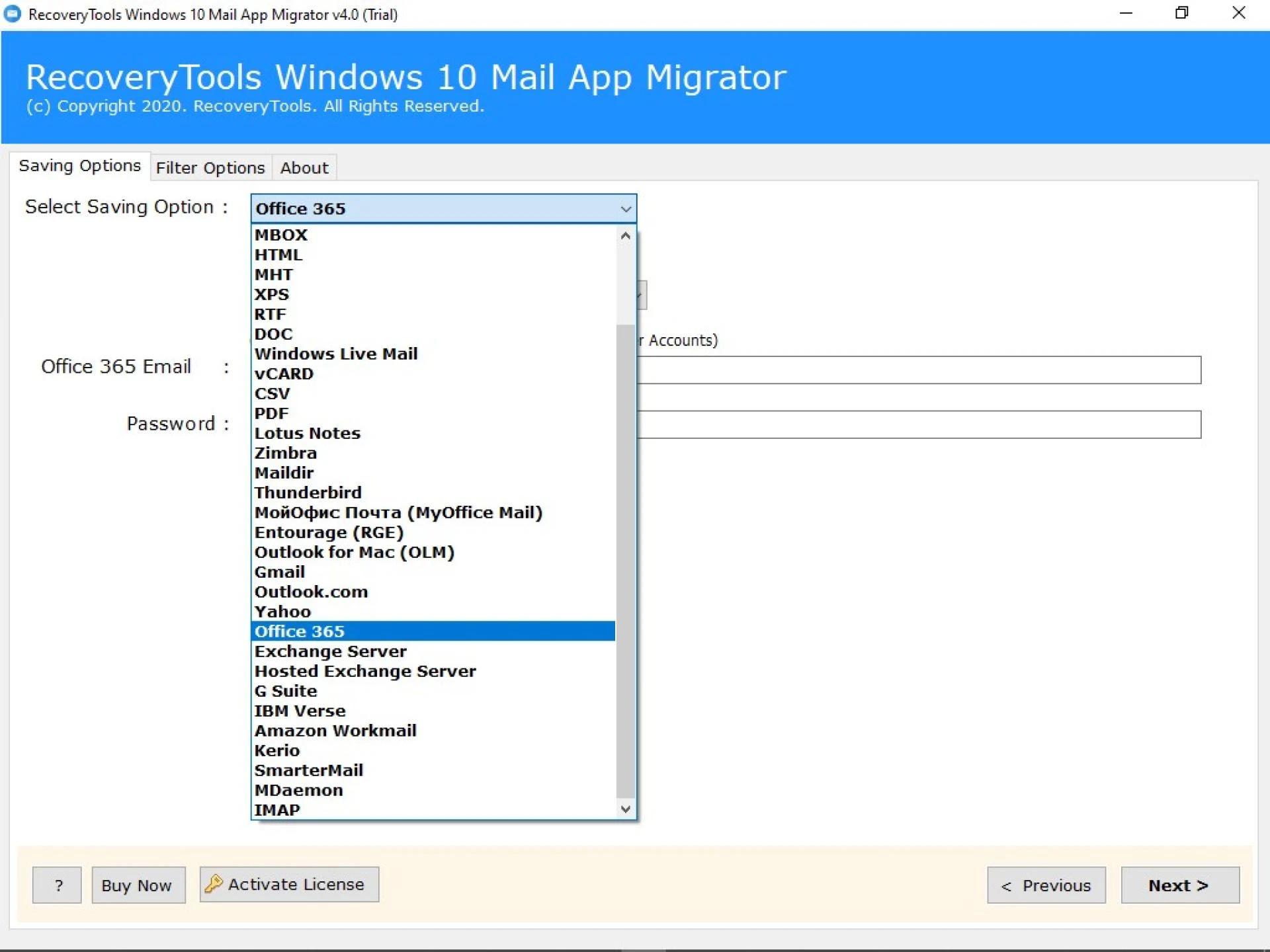Go back with the Previous button
Screen dimensions: 1270x952
point(1046,885)
